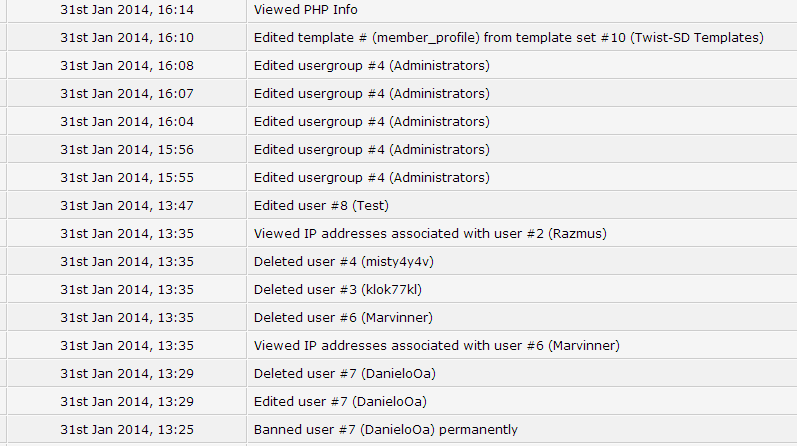Select 'Edited user #7 (DanieloOa)' entry
797x446 pixels.
(340, 401)
